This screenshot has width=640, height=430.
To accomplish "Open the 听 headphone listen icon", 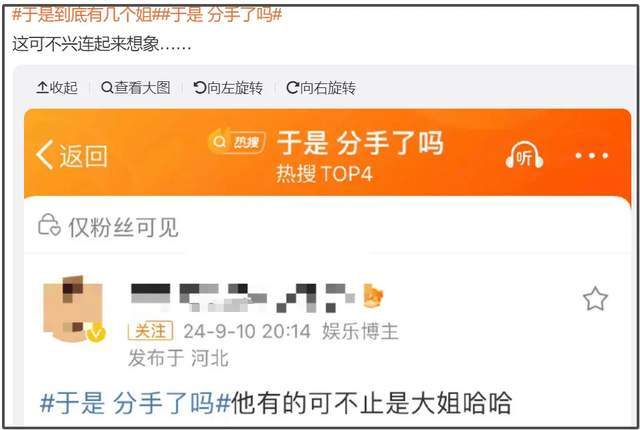I will tap(524, 155).
